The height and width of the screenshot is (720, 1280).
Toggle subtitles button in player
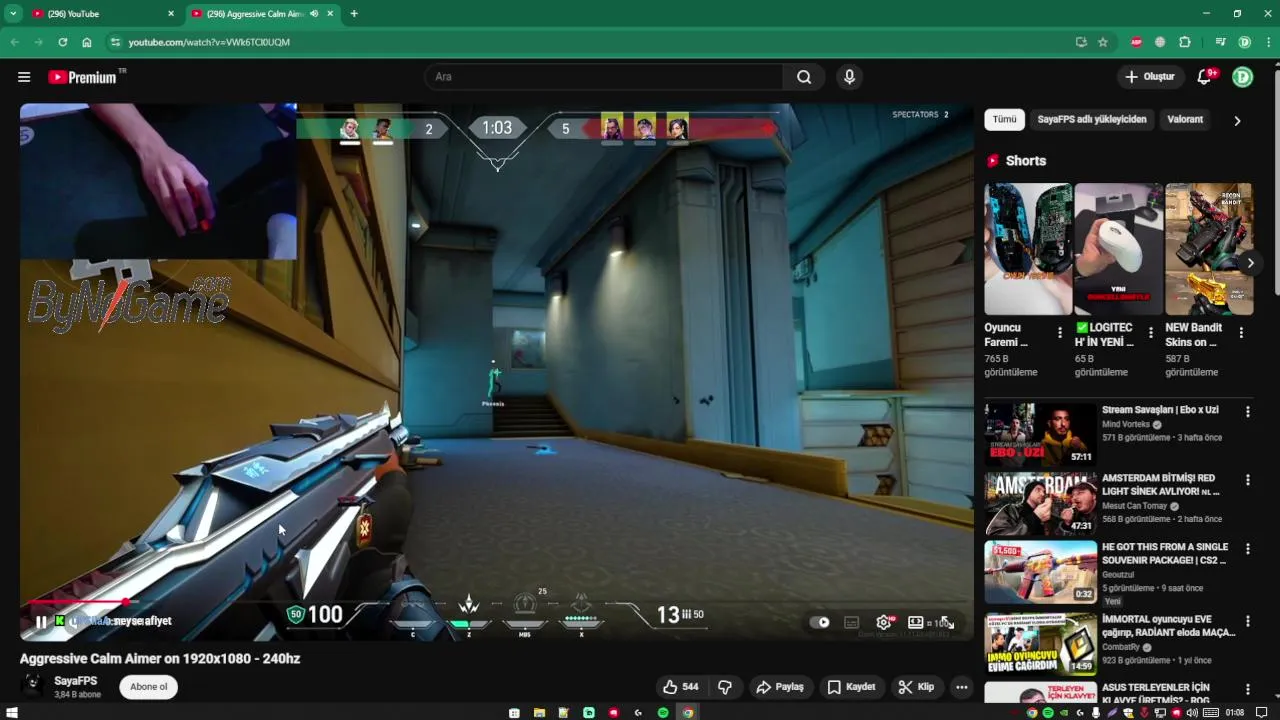coord(852,622)
